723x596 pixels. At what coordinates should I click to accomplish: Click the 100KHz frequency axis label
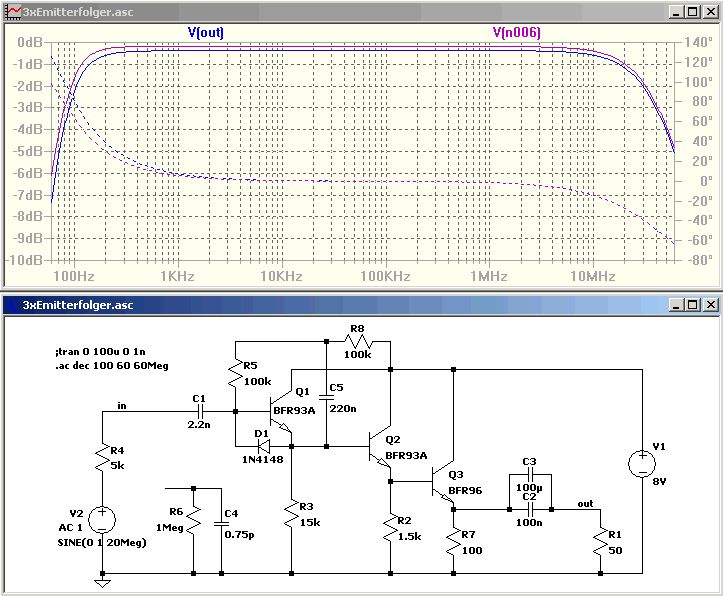coord(385,276)
